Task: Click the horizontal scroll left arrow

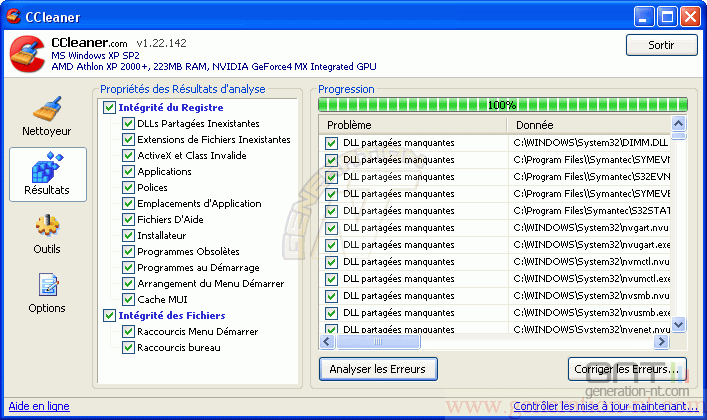Action: 327,342
